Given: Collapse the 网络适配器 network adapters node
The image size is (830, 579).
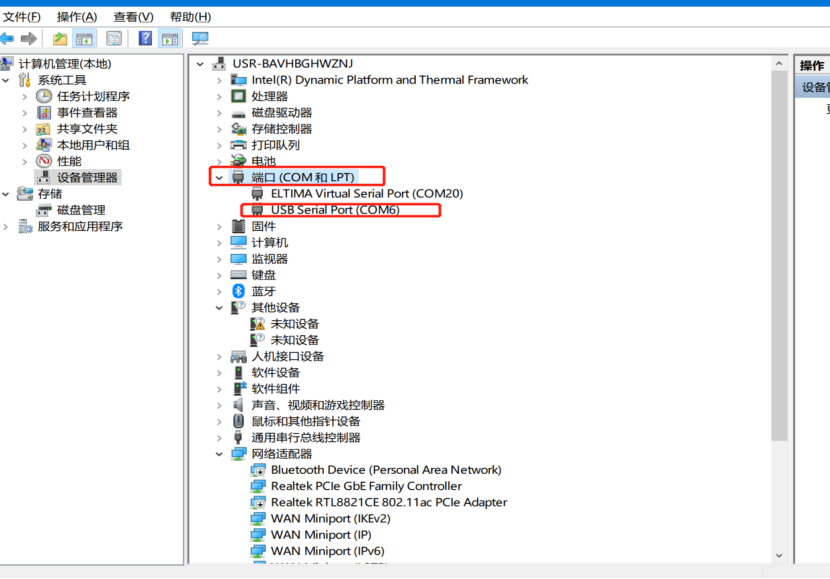Looking at the screenshot, I should click(219, 454).
